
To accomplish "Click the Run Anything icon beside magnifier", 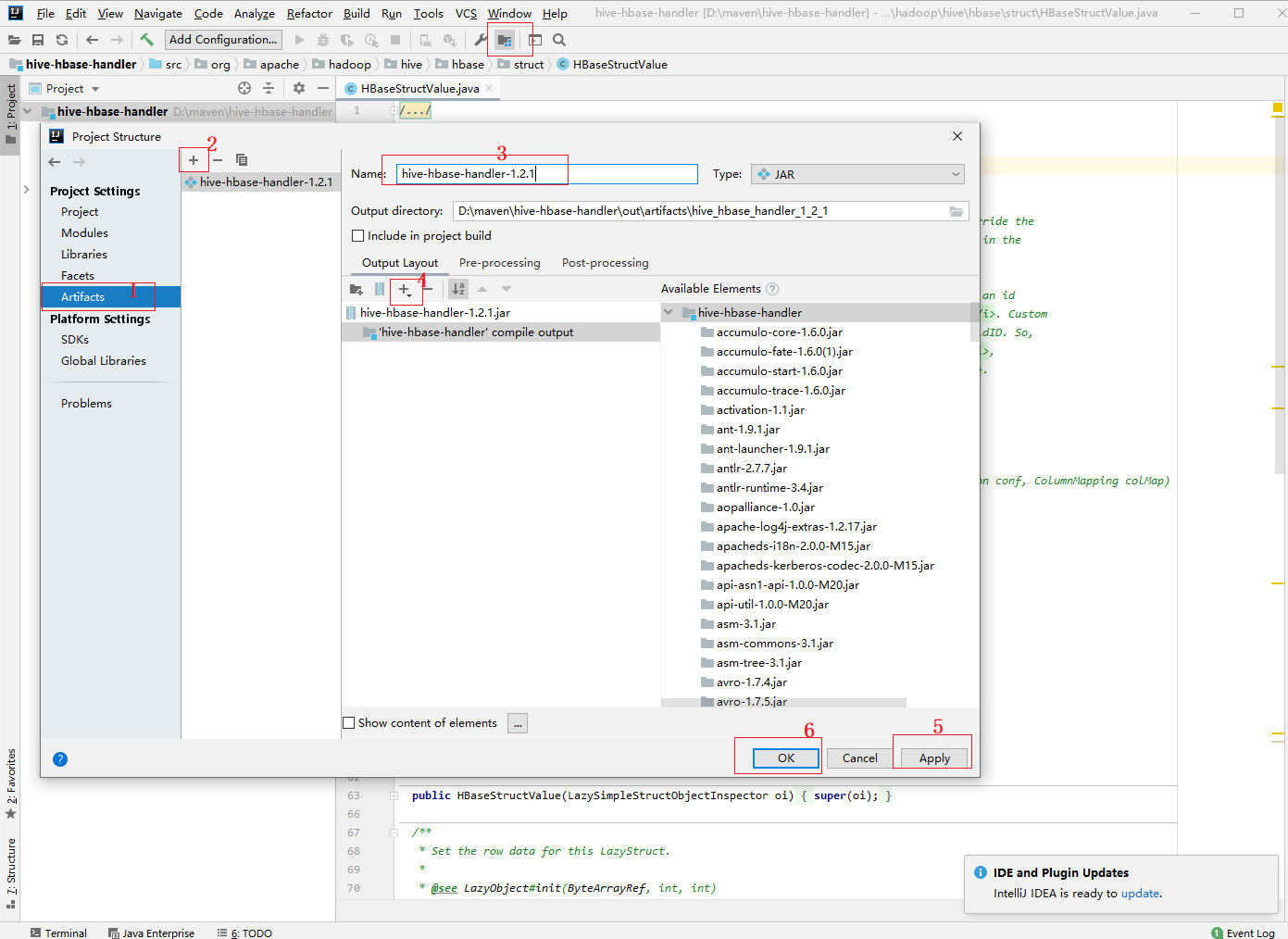I will [x=535, y=40].
